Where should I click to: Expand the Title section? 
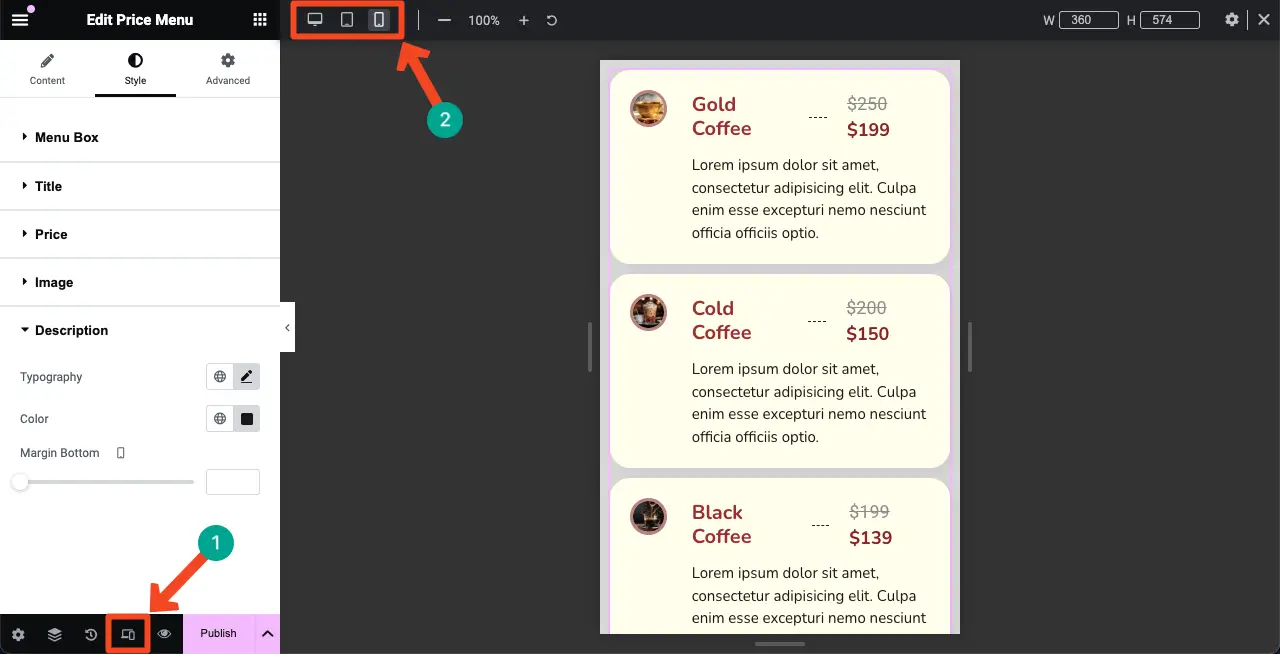coord(139,186)
